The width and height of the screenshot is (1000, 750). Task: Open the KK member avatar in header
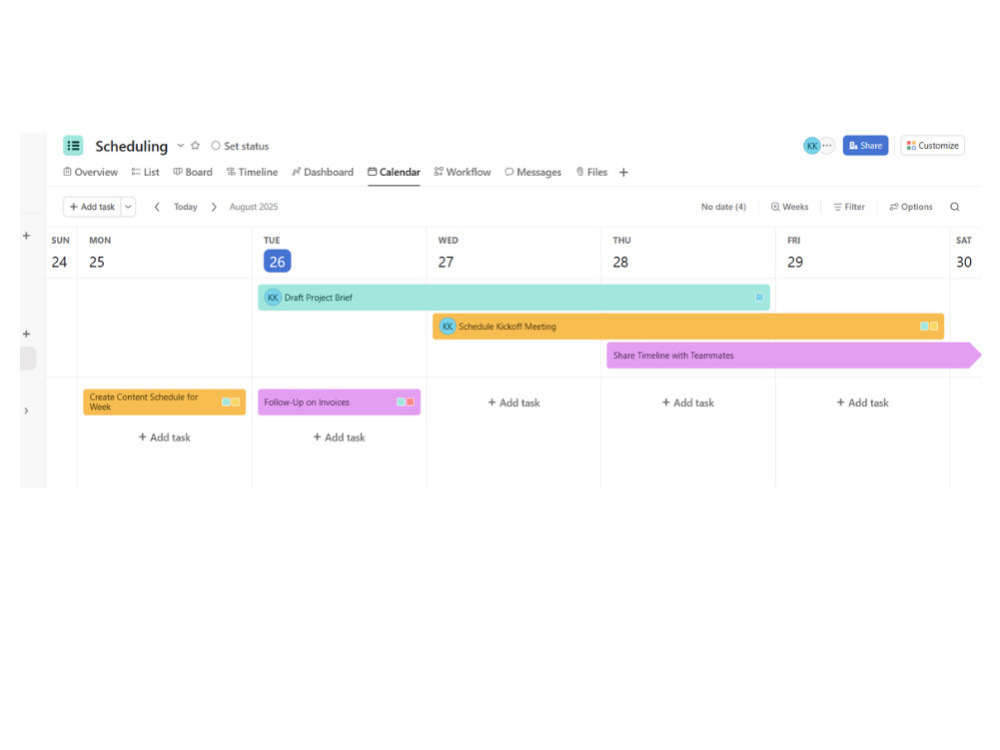tap(811, 145)
